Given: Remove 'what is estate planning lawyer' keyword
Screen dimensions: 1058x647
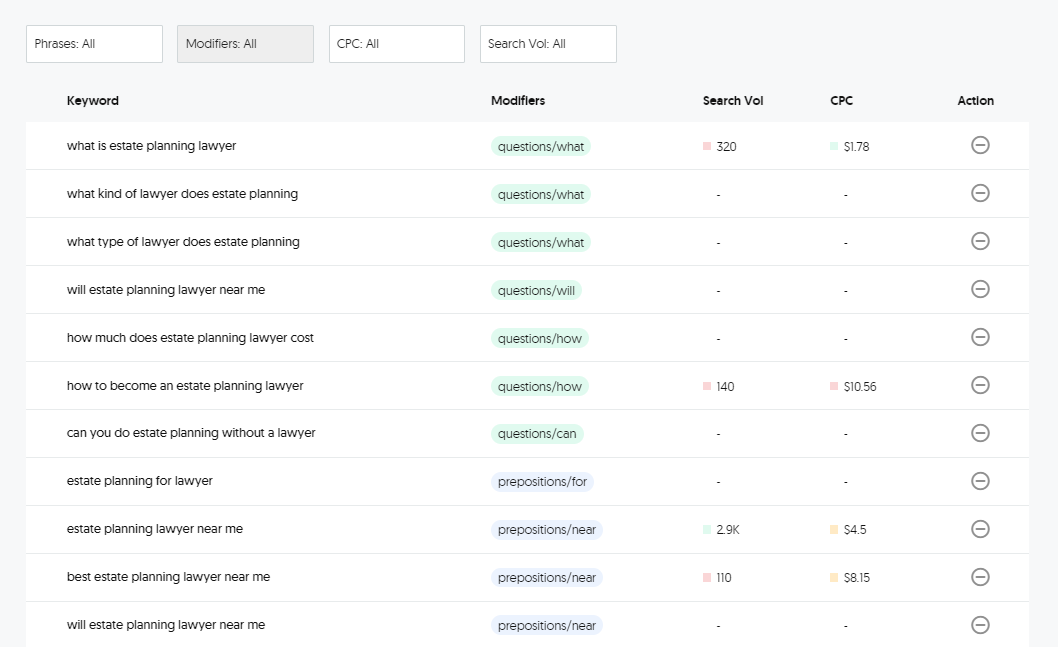Looking at the screenshot, I should tap(980, 145).
